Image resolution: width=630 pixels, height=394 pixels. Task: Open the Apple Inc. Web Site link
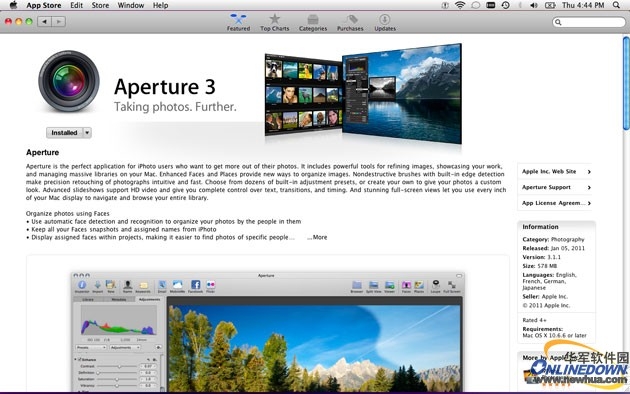(x=556, y=171)
